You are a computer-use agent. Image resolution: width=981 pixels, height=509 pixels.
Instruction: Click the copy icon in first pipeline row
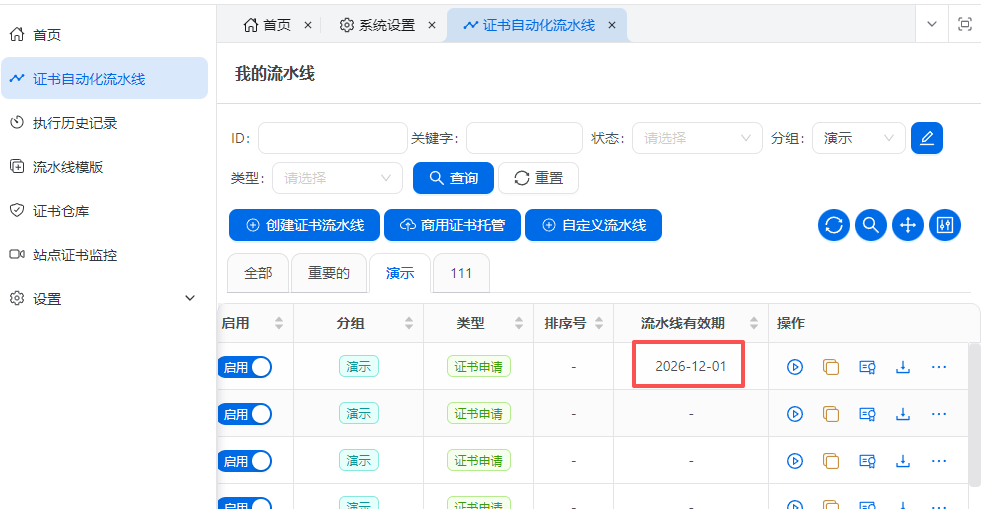[x=831, y=367]
